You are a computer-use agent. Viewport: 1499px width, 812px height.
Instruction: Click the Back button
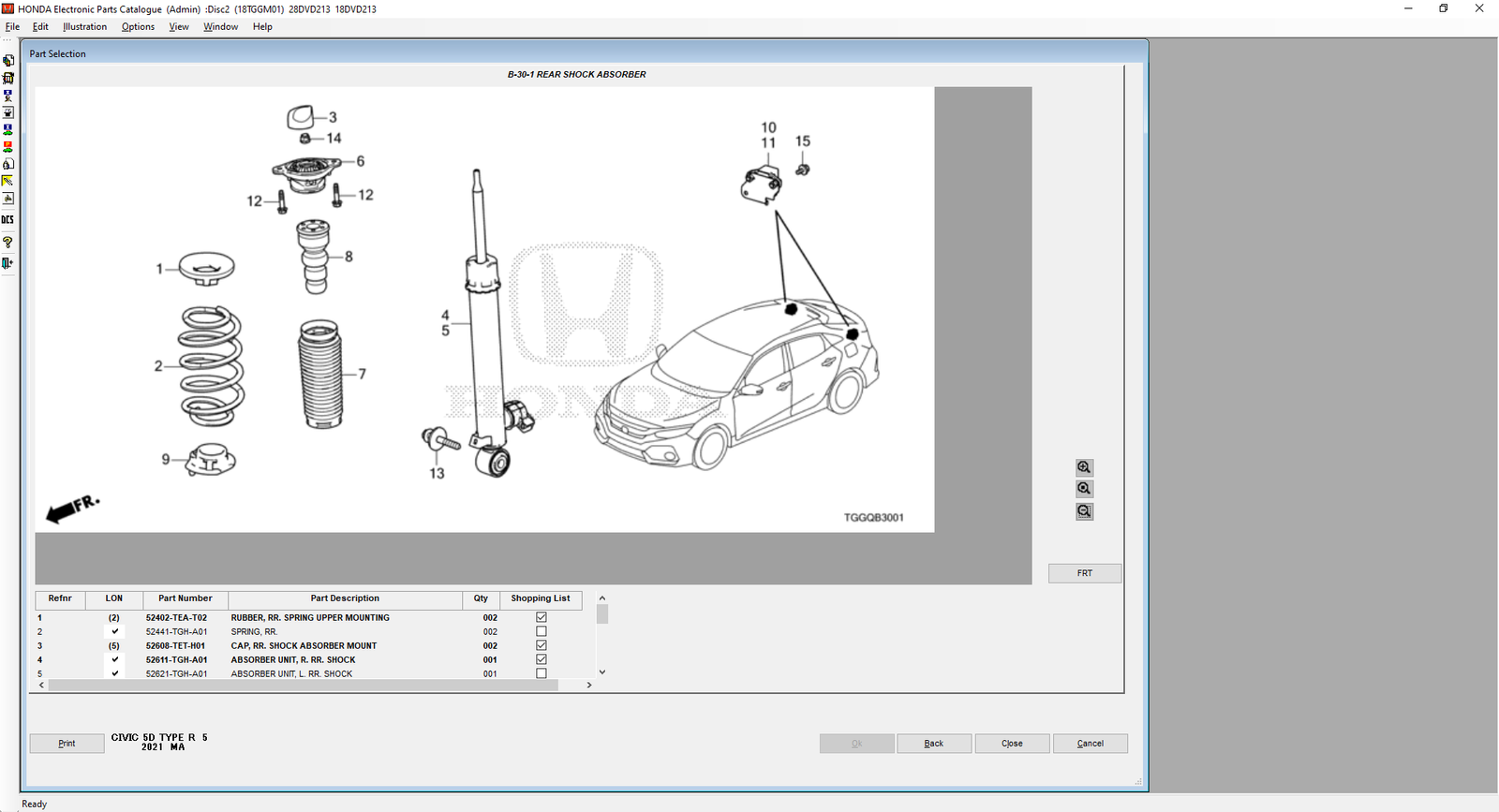pos(934,744)
